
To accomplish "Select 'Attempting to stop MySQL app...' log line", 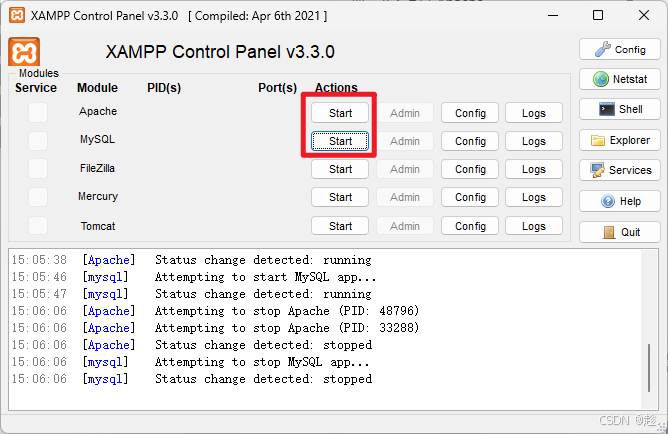I will [x=190, y=362].
